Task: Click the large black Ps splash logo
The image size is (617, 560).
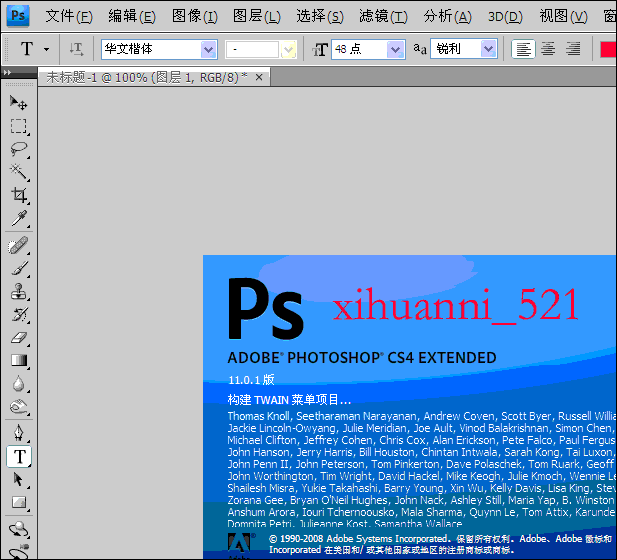Action: pyautogui.click(x=266, y=308)
